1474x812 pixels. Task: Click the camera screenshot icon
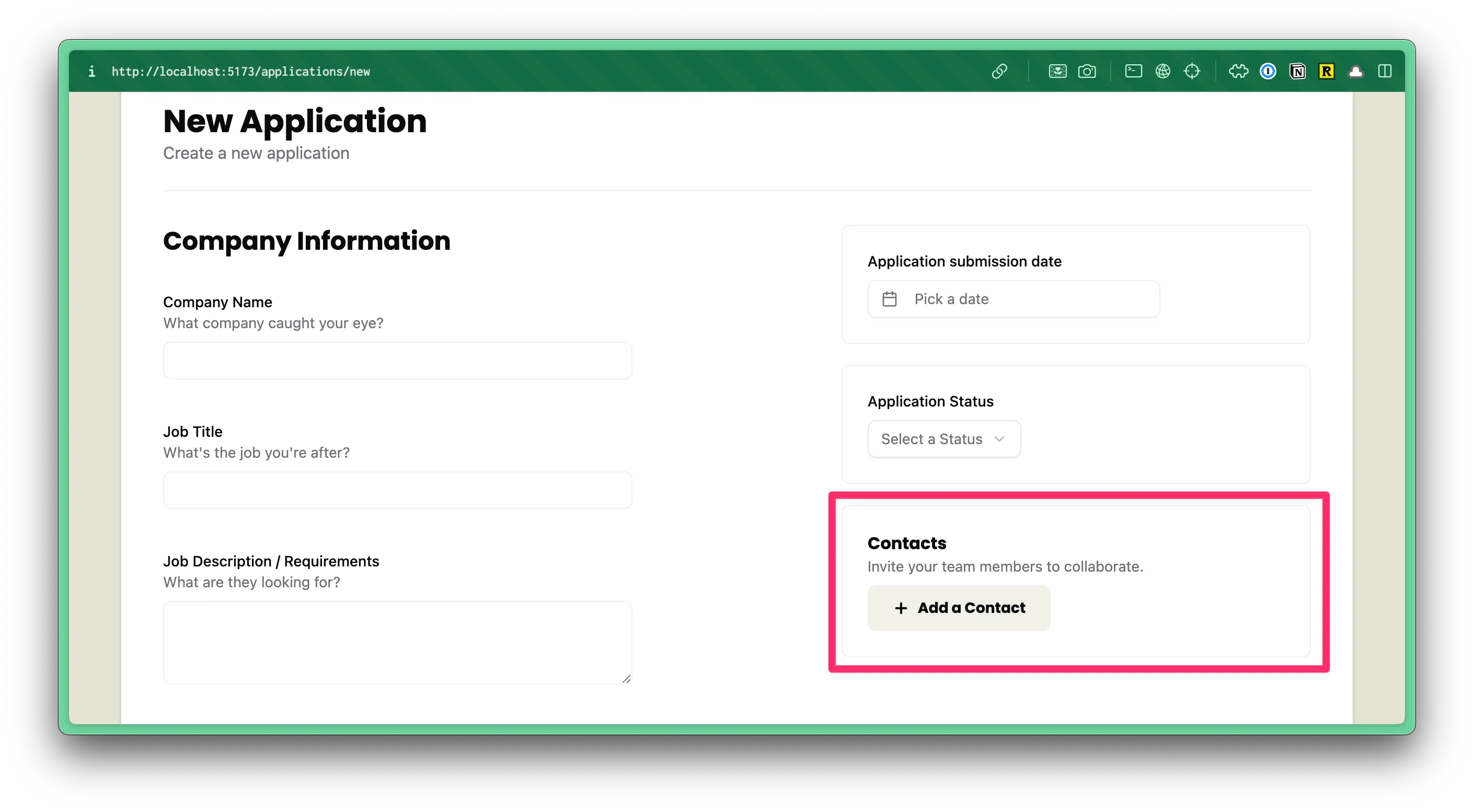click(x=1087, y=72)
